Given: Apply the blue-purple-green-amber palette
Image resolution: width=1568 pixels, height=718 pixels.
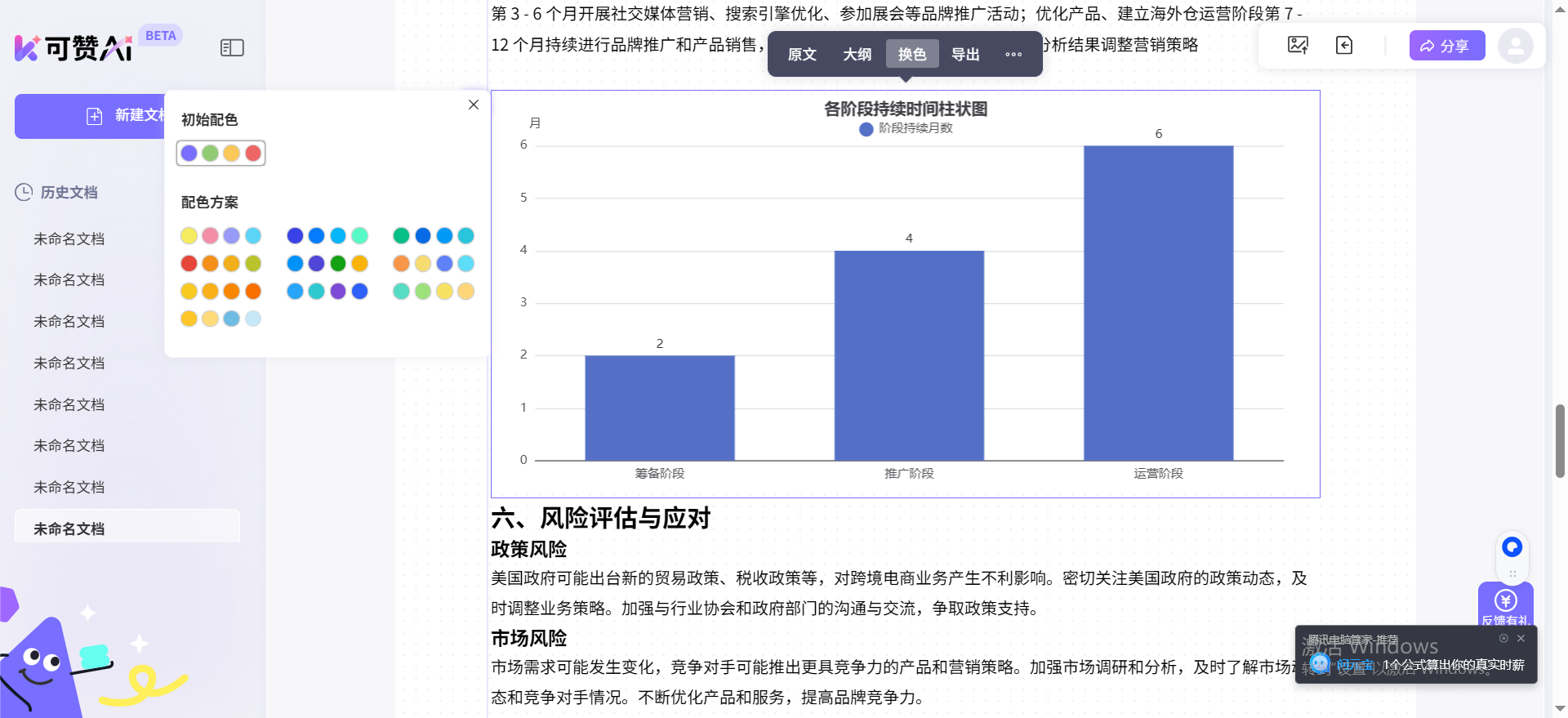Looking at the screenshot, I should [x=327, y=263].
